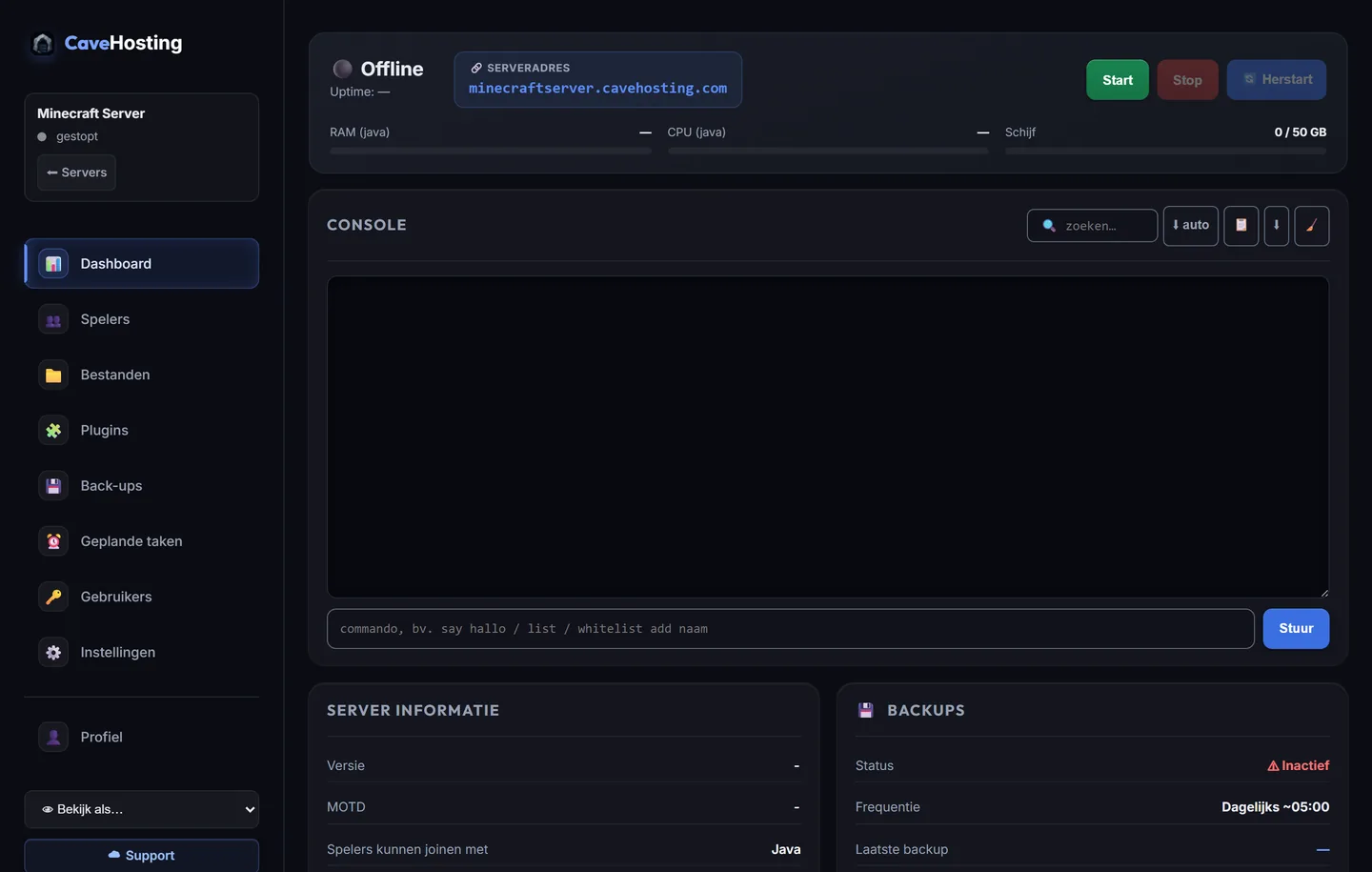Go back to Servers list
The width and height of the screenshot is (1372, 872).
pyautogui.click(x=76, y=172)
